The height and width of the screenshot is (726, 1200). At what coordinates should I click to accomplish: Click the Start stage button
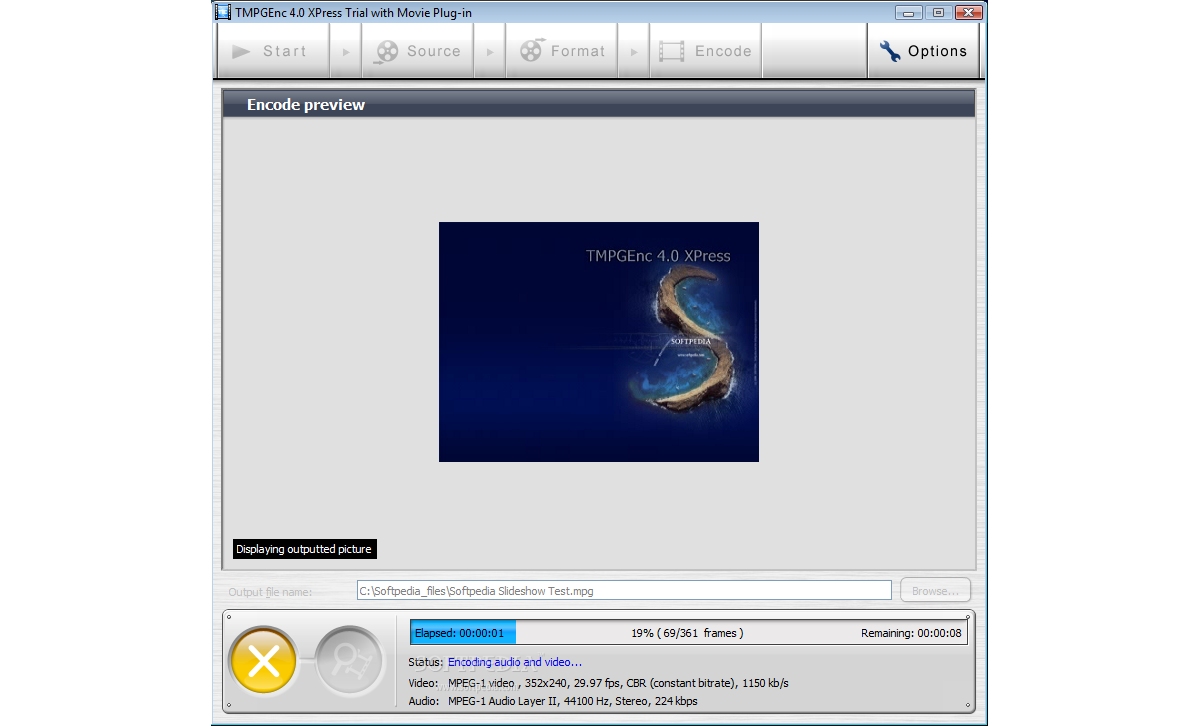click(x=273, y=51)
